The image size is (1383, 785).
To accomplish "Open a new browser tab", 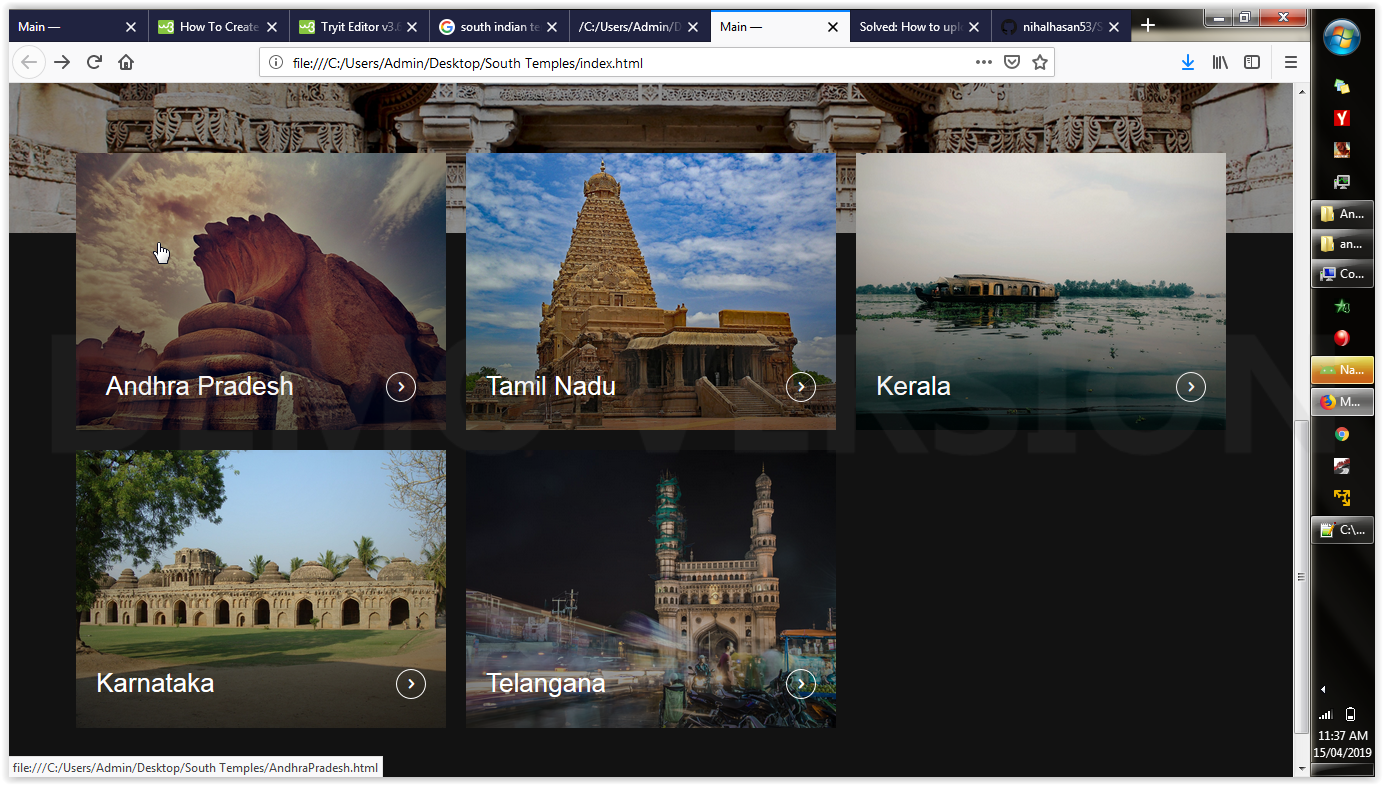I will click(1147, 26).
